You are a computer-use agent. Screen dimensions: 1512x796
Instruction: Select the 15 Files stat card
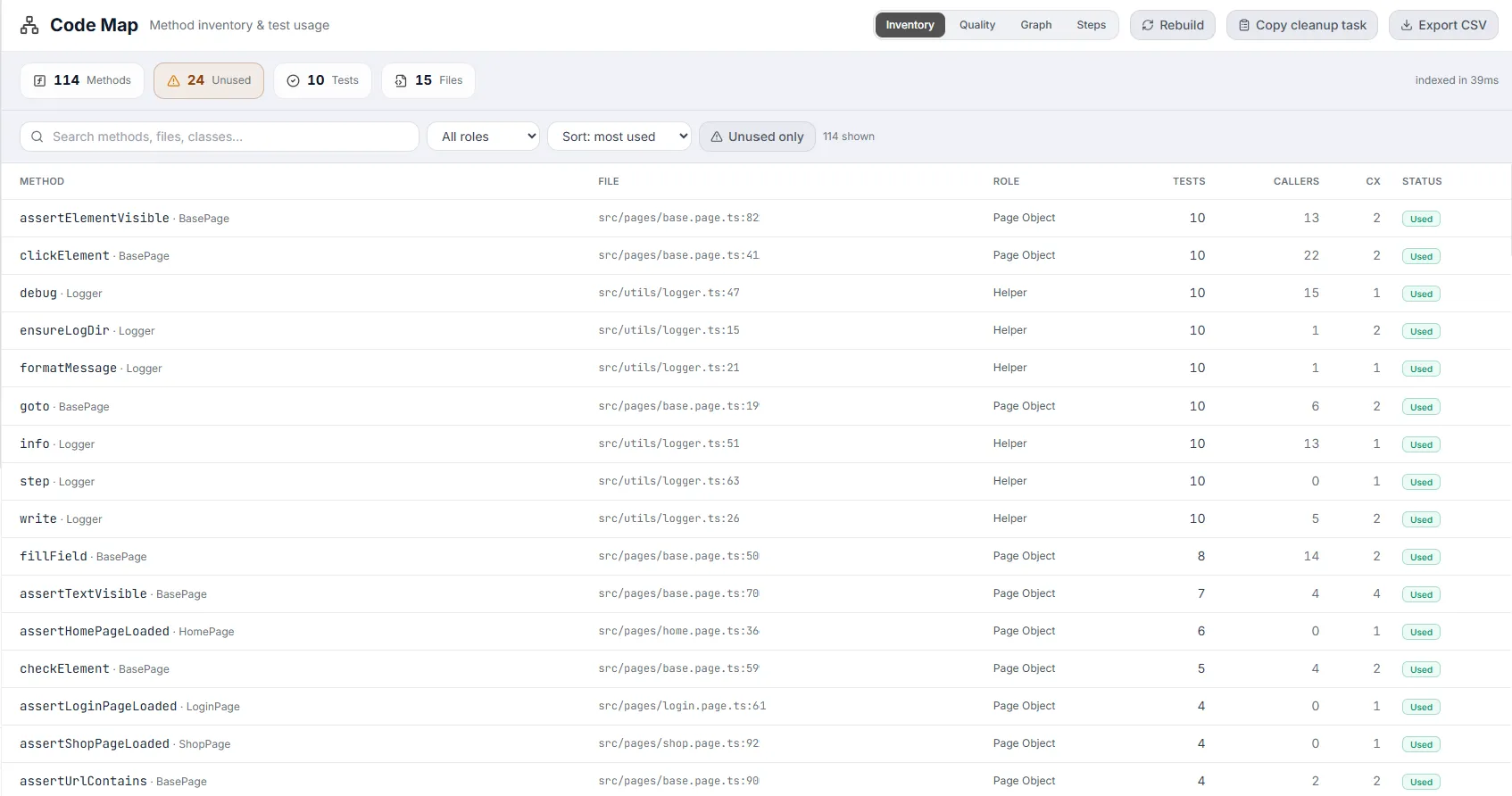(x=428, y=80)
